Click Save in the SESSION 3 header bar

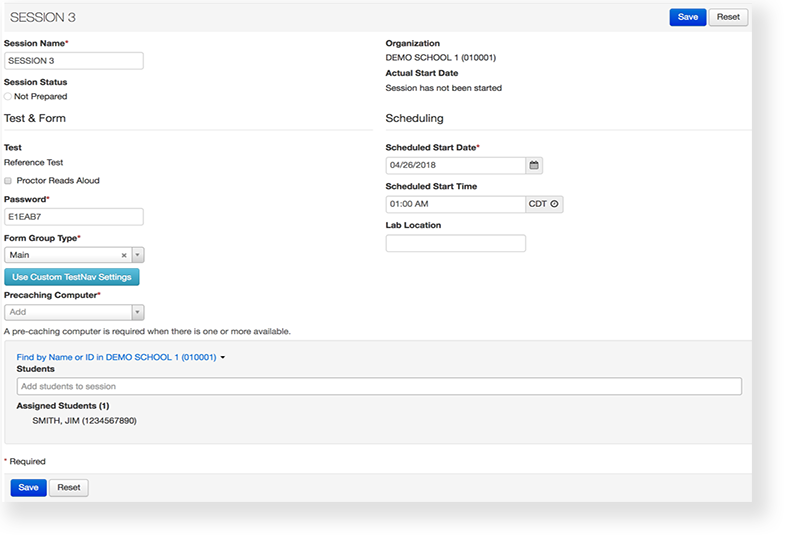(688, 17)
